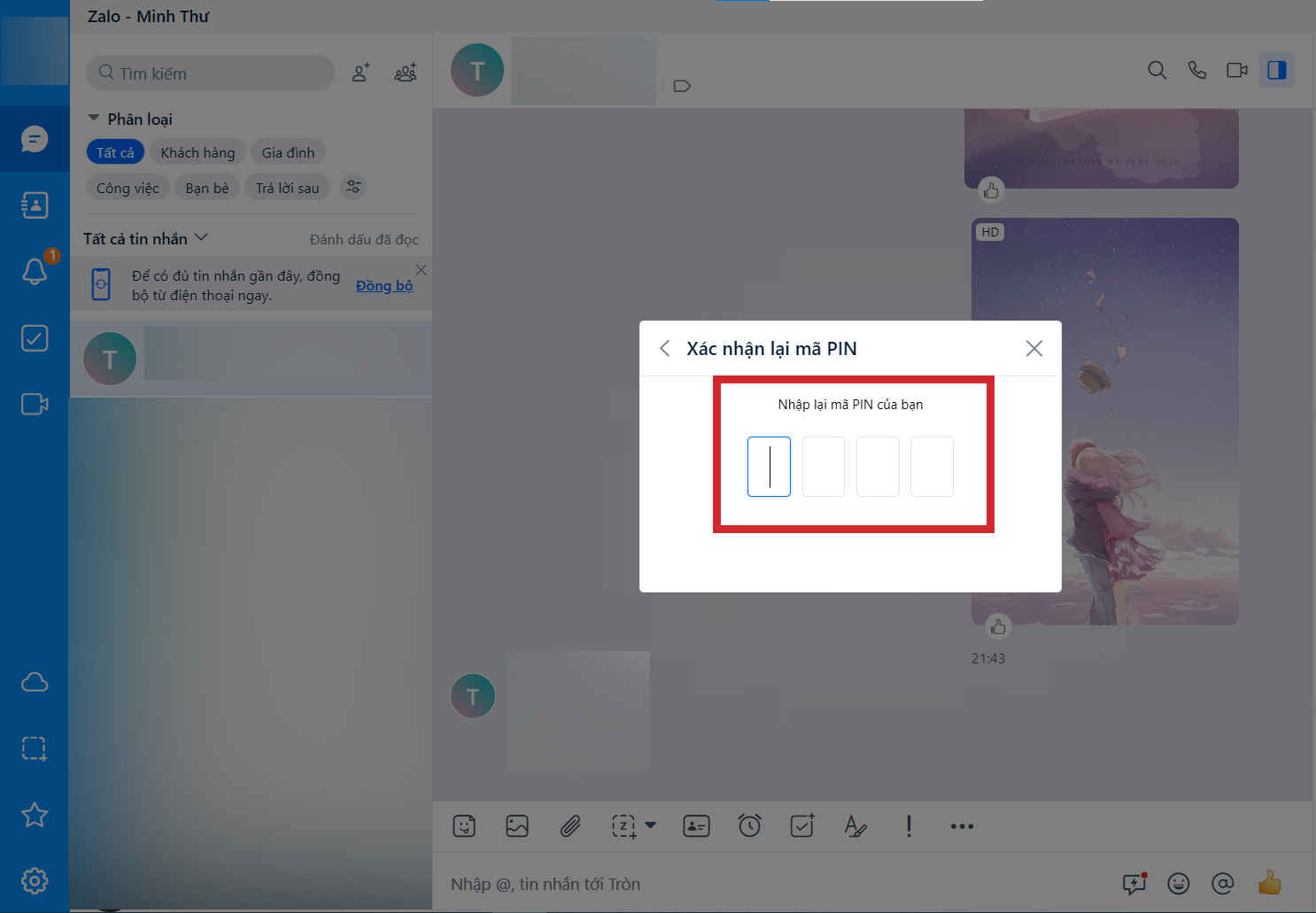Open the Contacts sidebar icon
The width and height of the screenshot is (1316, 913).
(x=35, y=205)
